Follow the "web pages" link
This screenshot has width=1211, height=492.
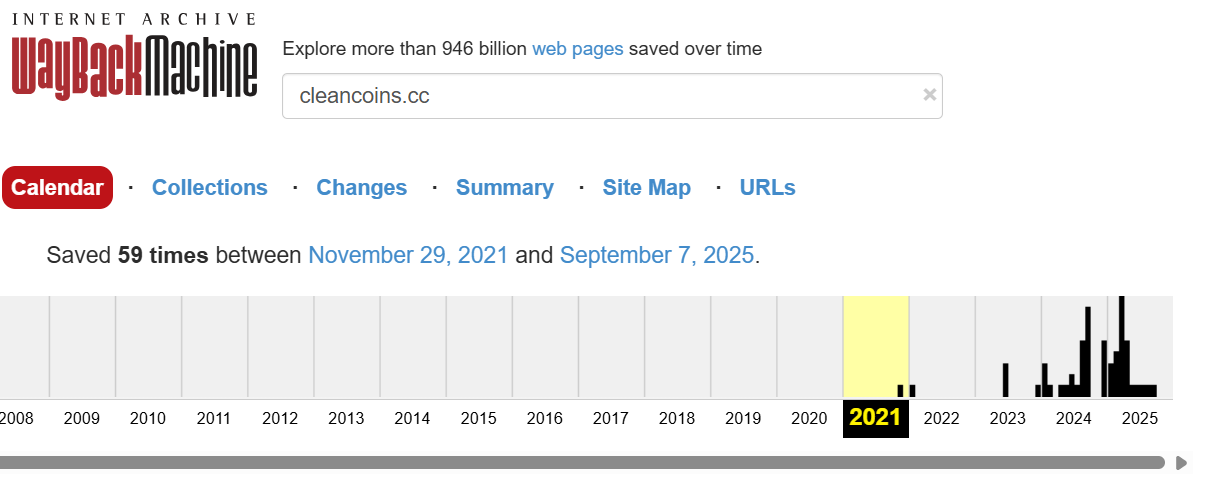pos(578,49)
